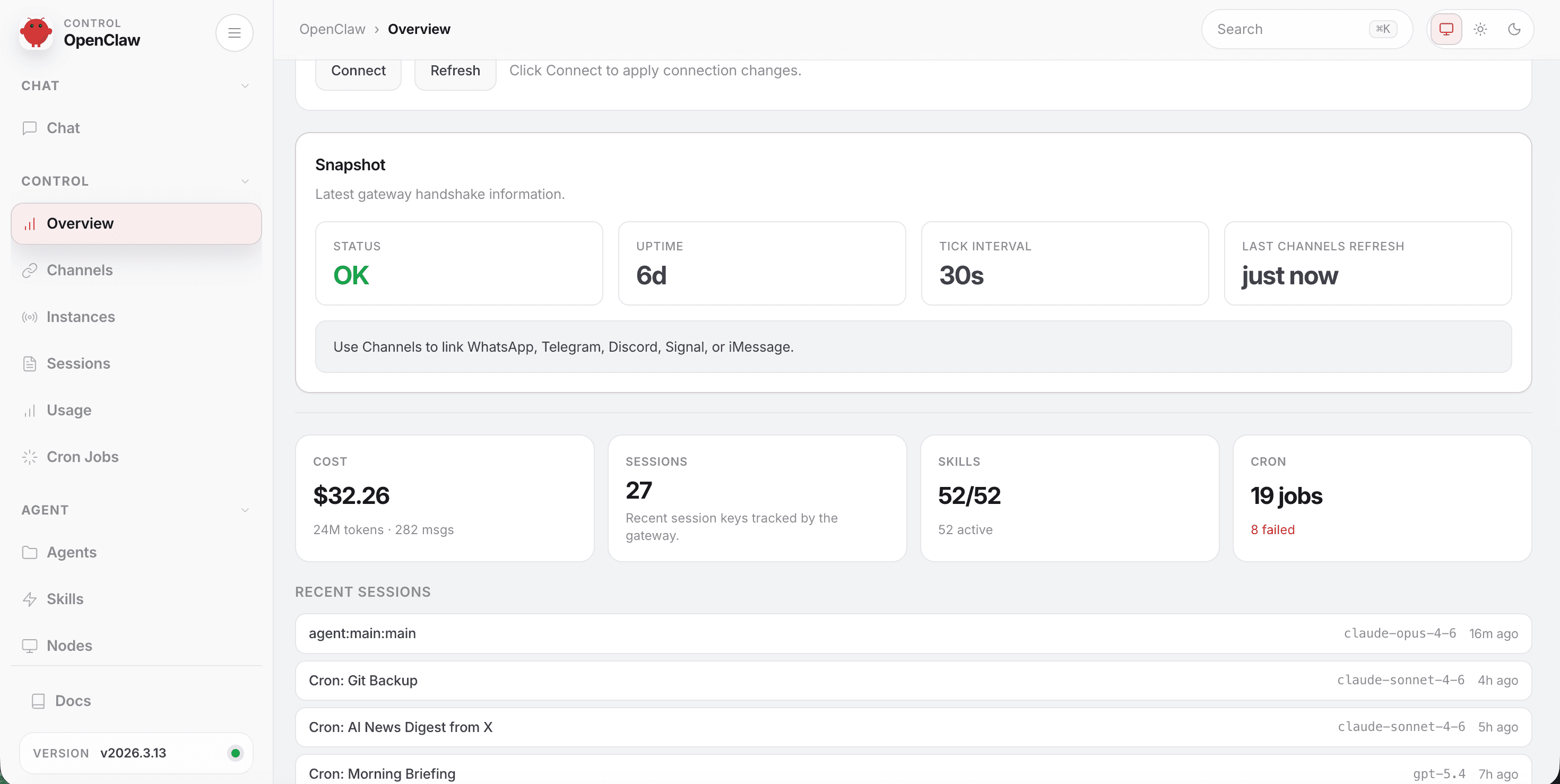This screenshot has height=784, width=1560.
Task: Collapse the CONTROL section
Action: [245, 181]
